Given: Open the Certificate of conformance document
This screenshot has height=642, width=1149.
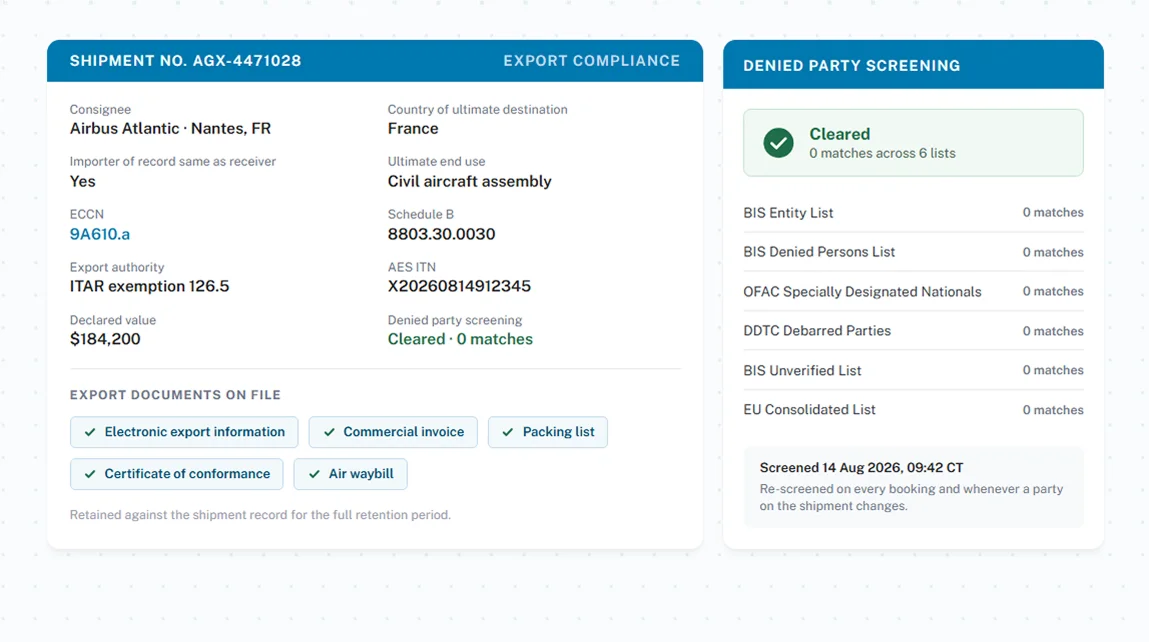Looking at the screenshot, I should coord(177,474).
